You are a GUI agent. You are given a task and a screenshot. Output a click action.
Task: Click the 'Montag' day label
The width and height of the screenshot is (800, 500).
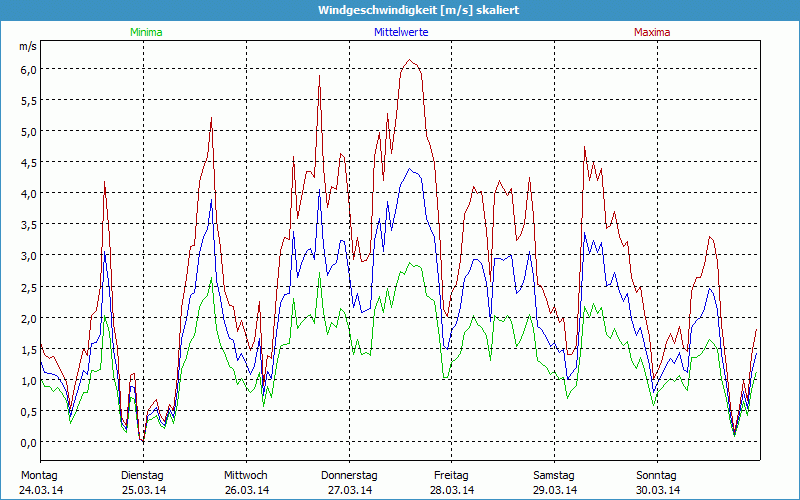pos(39,476)
